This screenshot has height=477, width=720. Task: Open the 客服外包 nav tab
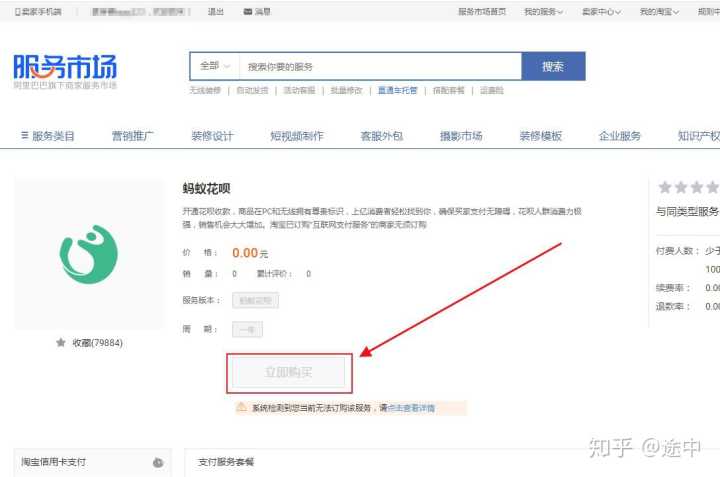point(382,136)
